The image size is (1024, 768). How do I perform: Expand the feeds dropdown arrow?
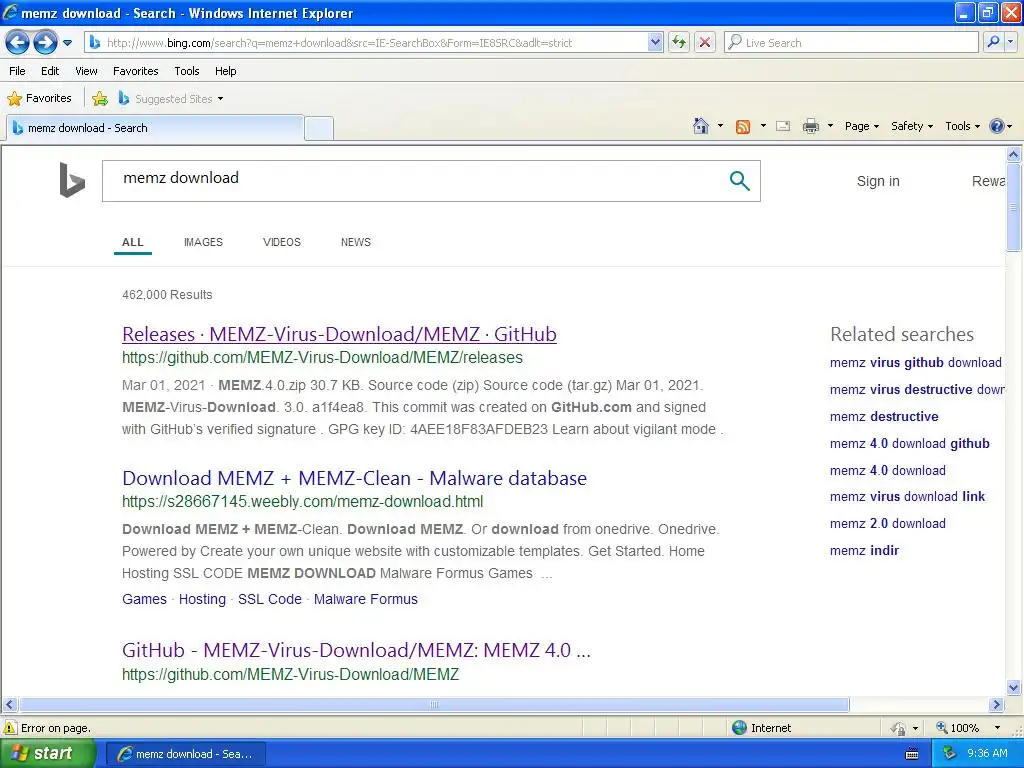tap(763, 126)
